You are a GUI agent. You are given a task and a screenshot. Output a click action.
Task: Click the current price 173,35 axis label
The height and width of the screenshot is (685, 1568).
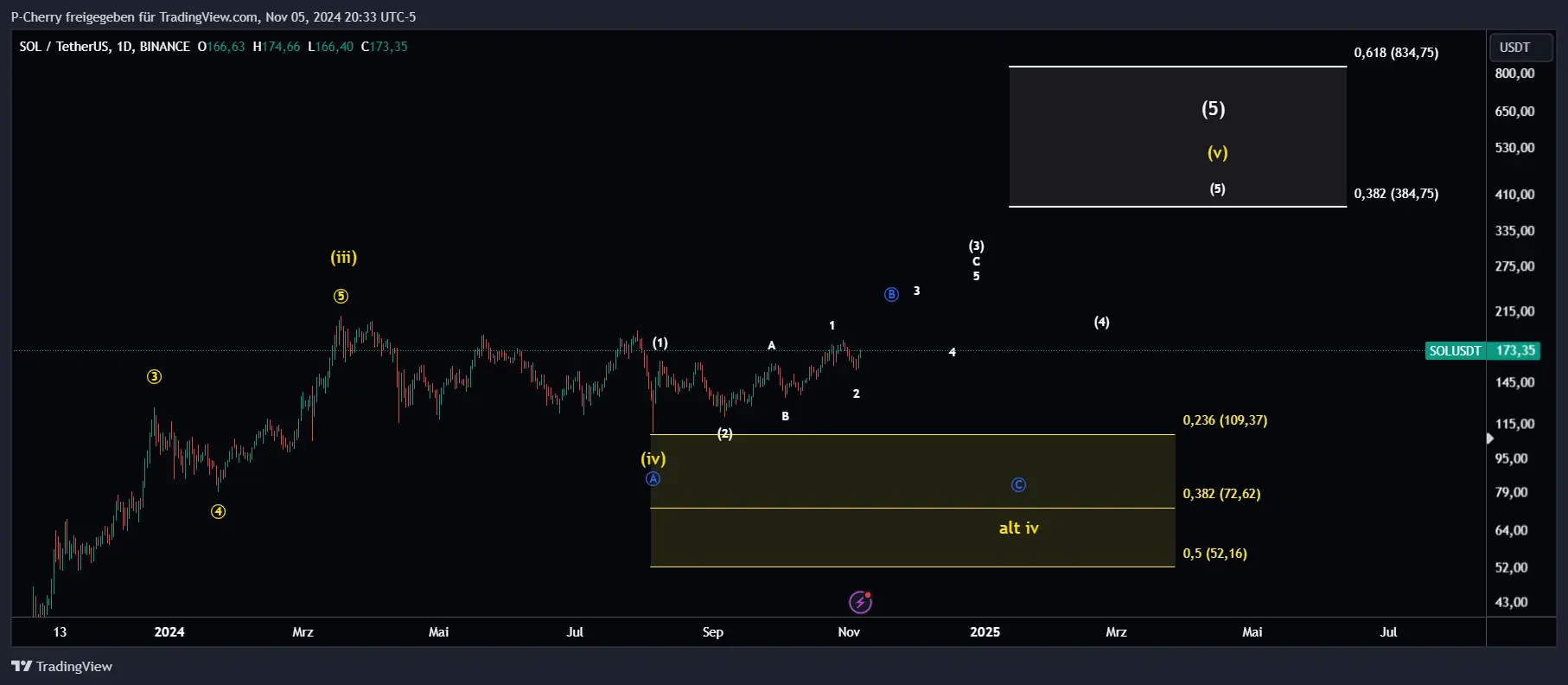pos(1515,351)
